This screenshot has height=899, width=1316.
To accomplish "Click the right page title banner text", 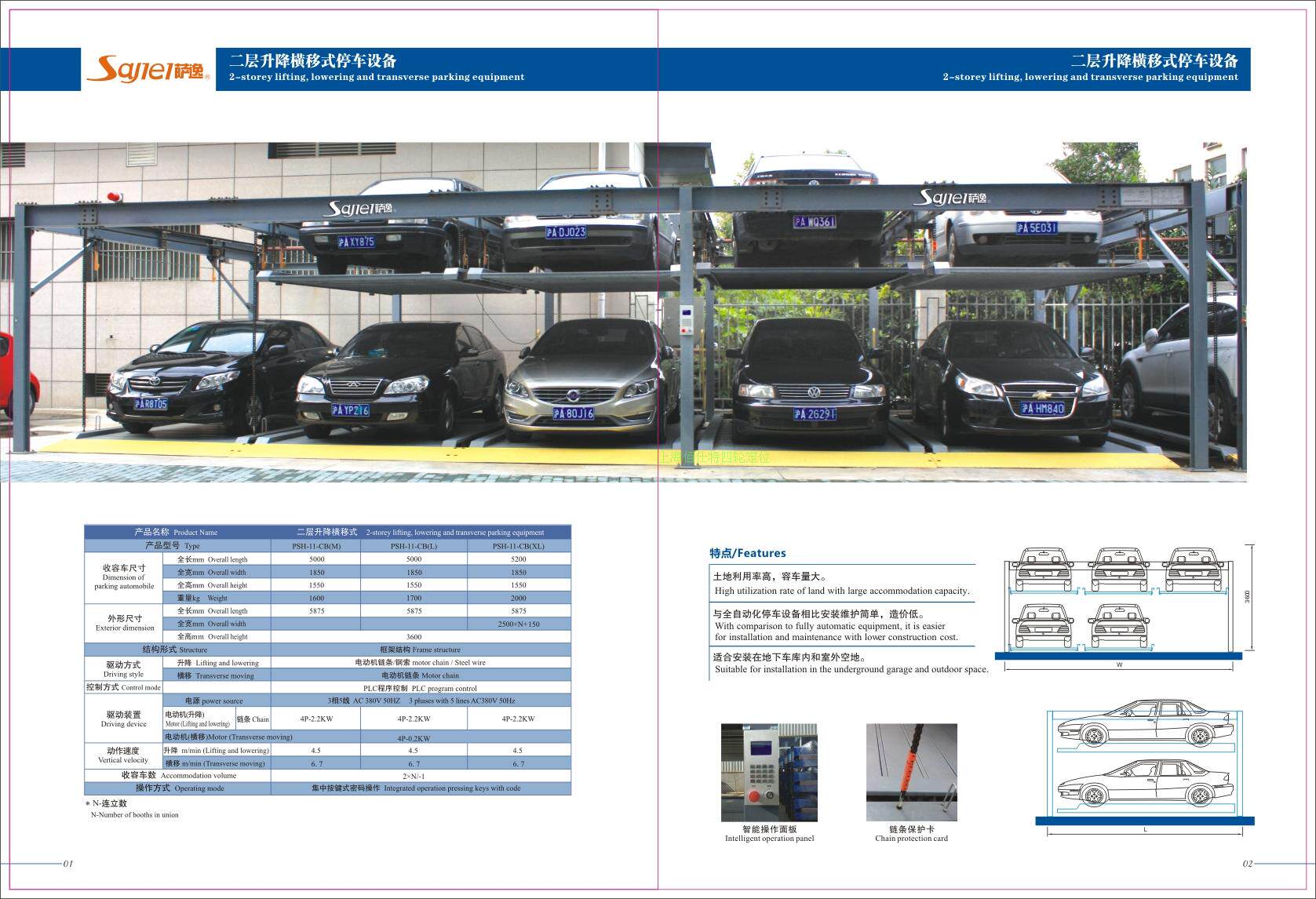I will point(1090,67).
